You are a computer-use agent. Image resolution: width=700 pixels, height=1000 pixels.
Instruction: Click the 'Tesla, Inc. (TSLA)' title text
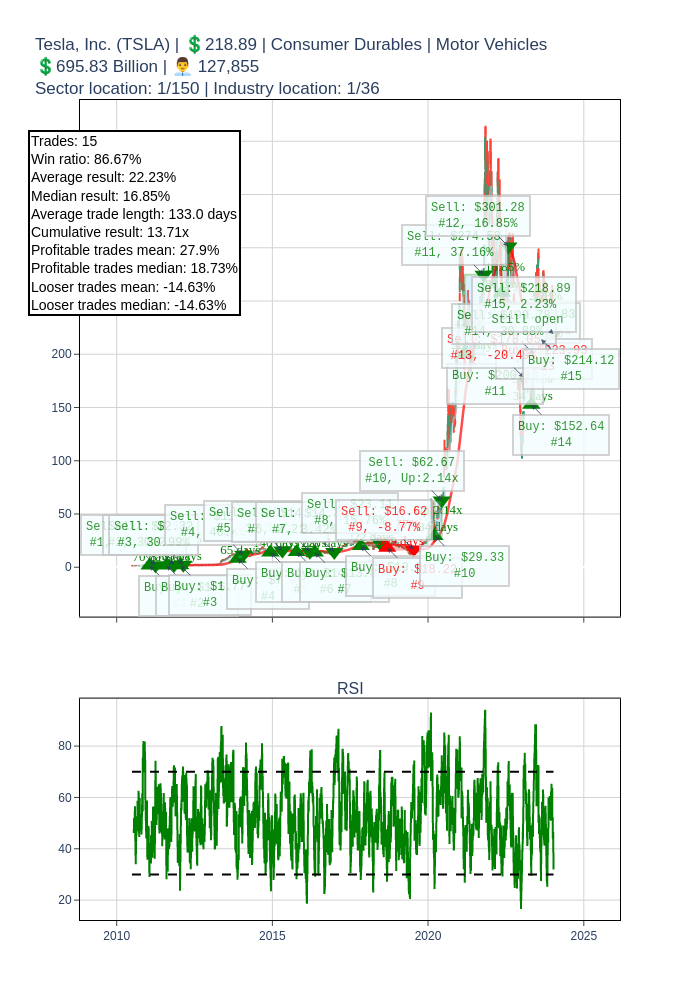coord(103,45)
